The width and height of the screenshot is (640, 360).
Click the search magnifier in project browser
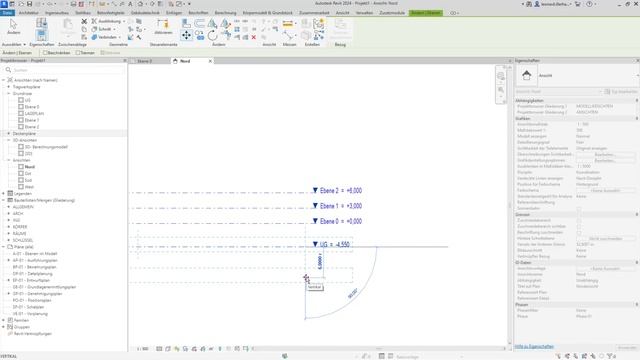pos(8,70)
